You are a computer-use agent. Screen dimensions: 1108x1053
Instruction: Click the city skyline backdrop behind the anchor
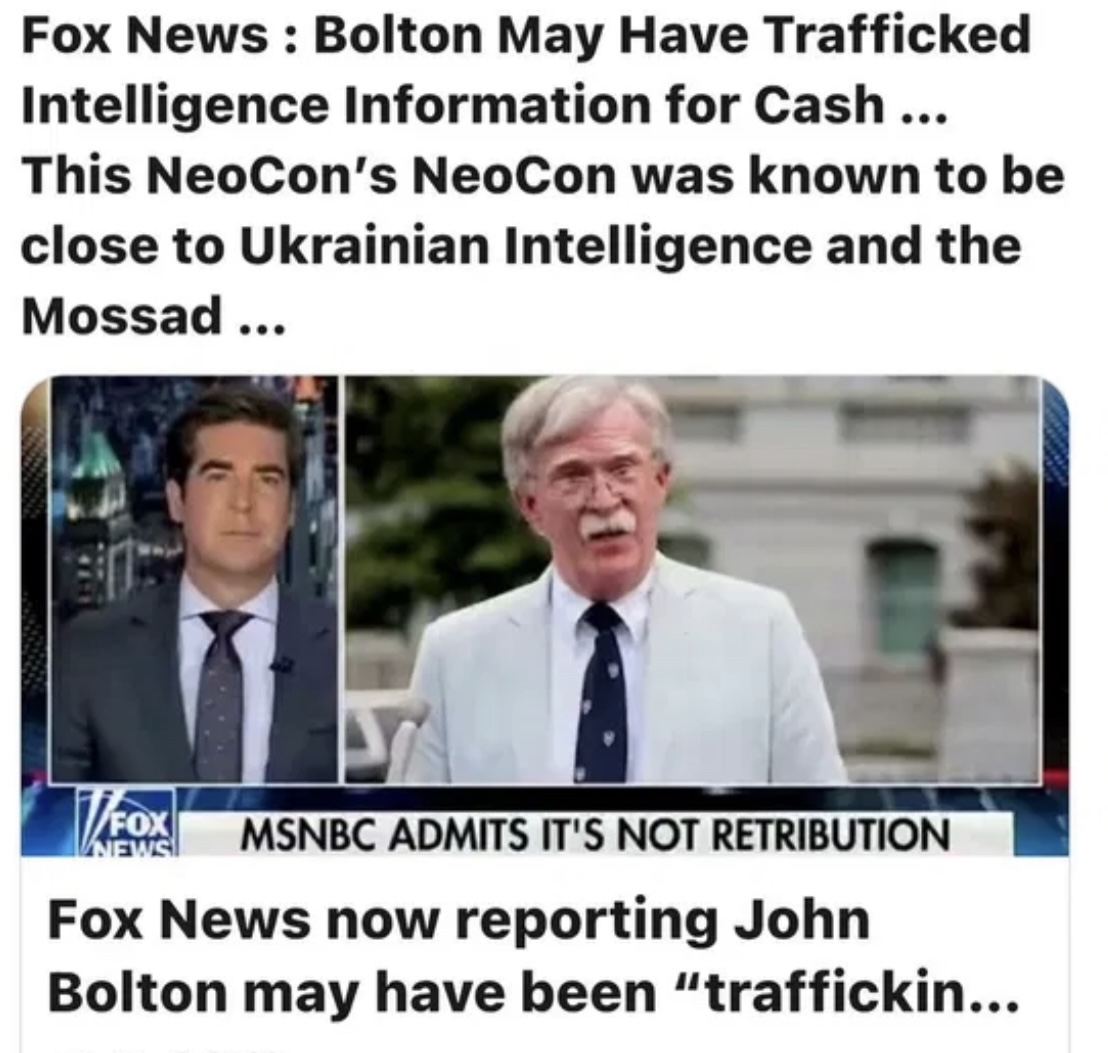pyautogui.click(x=106, y=495)
